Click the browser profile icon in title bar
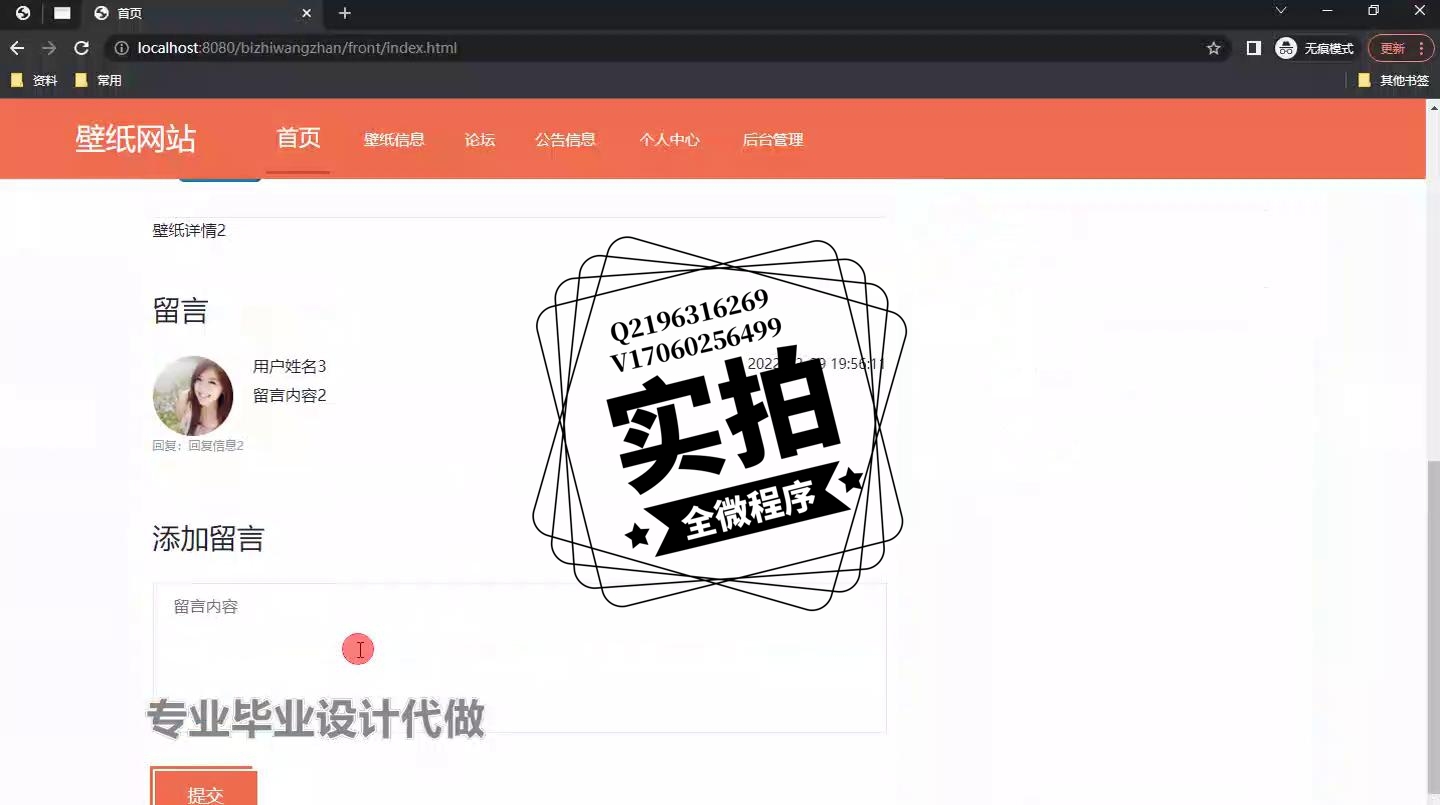 tap(23, 13)
